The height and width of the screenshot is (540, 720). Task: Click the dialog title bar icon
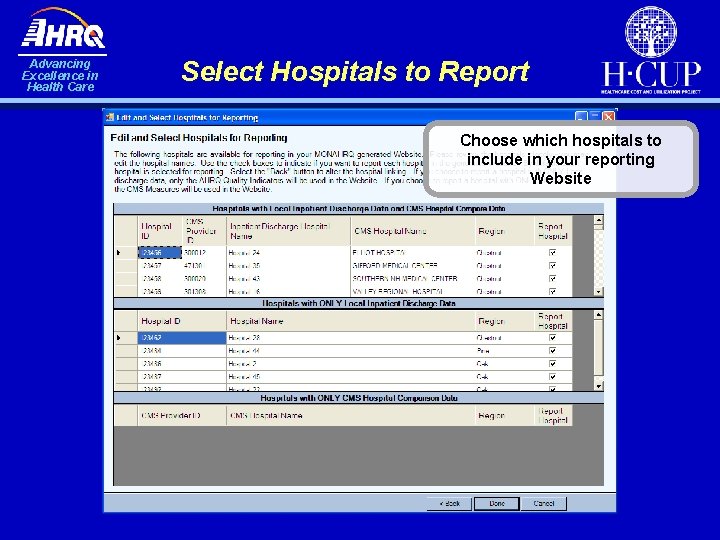tap(109, 118)
